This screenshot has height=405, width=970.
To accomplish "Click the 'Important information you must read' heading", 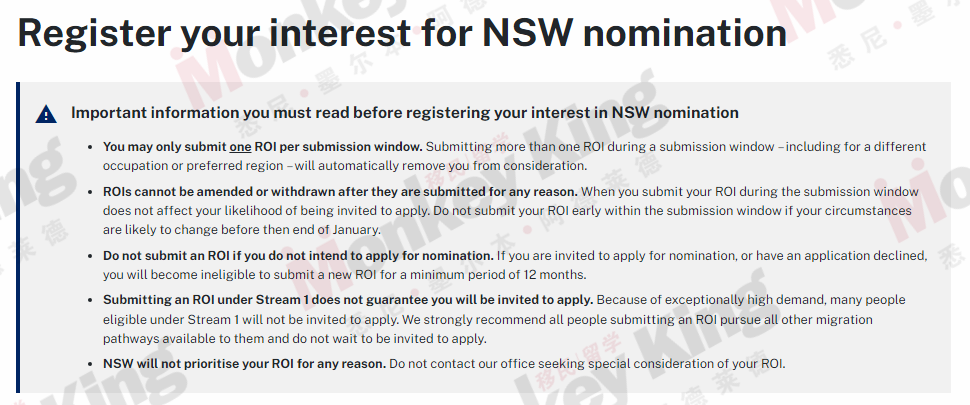I will [405, 113].
